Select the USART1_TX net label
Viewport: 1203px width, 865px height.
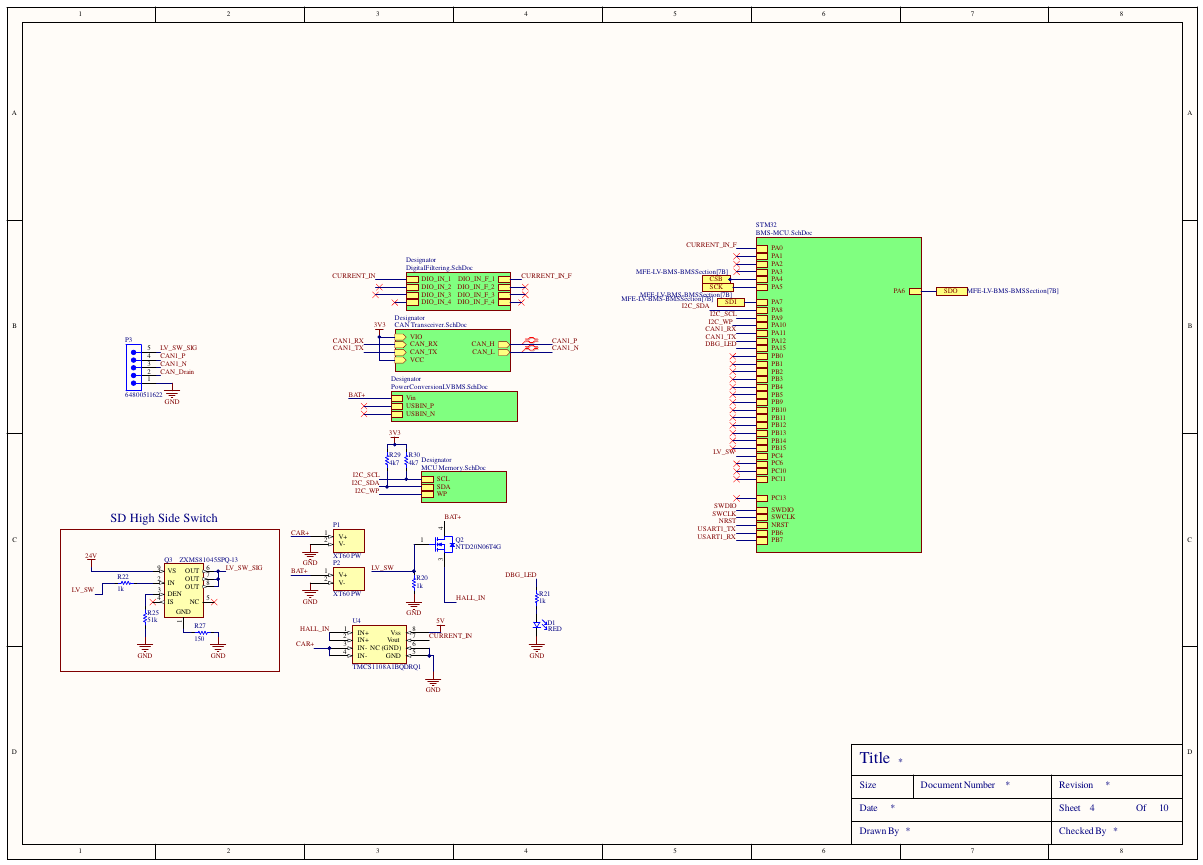pos(717,529)
